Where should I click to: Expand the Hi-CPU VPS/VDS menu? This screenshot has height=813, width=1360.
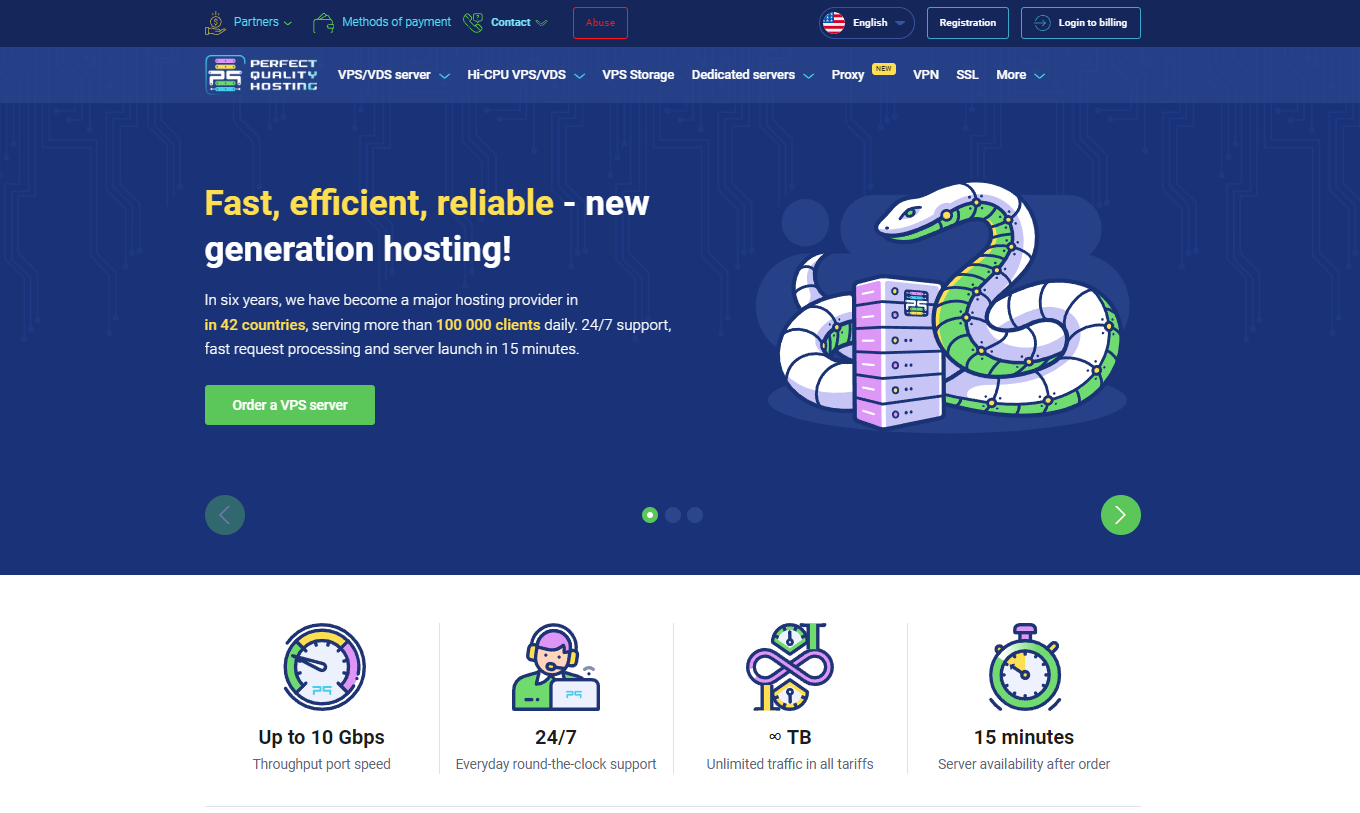(526, 75)
